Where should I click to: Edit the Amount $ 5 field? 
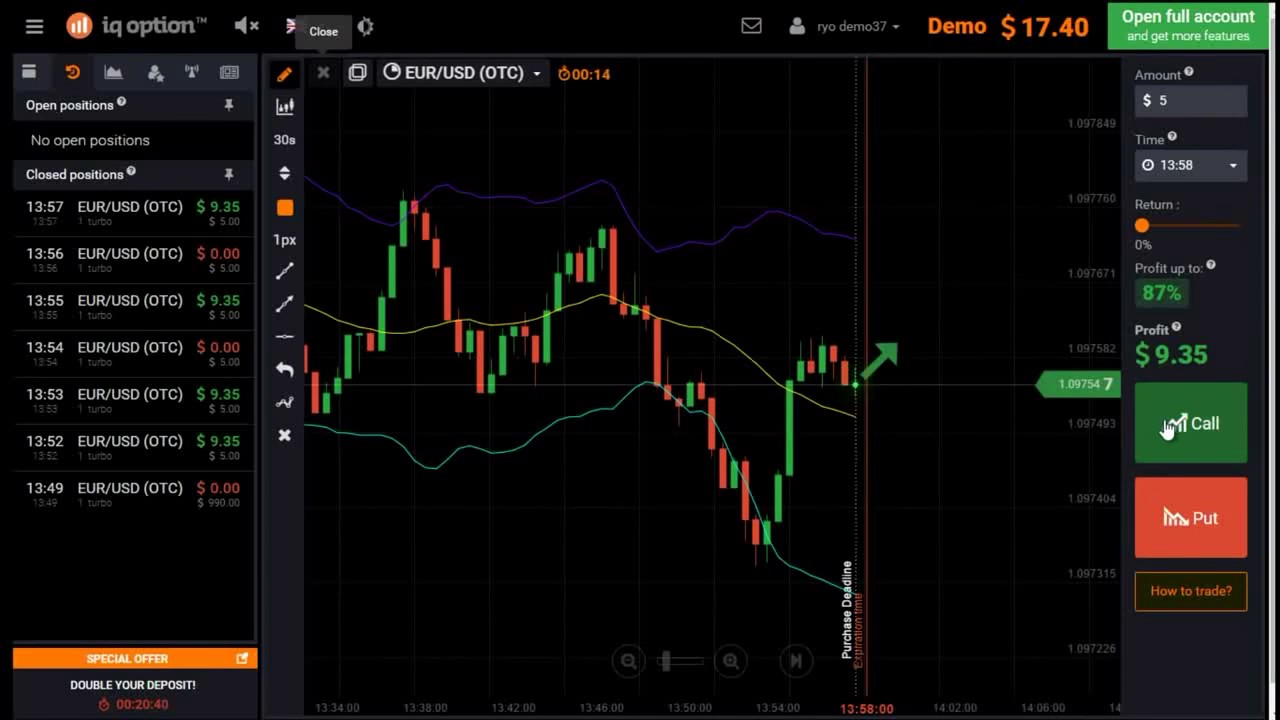click(1191, 100)
